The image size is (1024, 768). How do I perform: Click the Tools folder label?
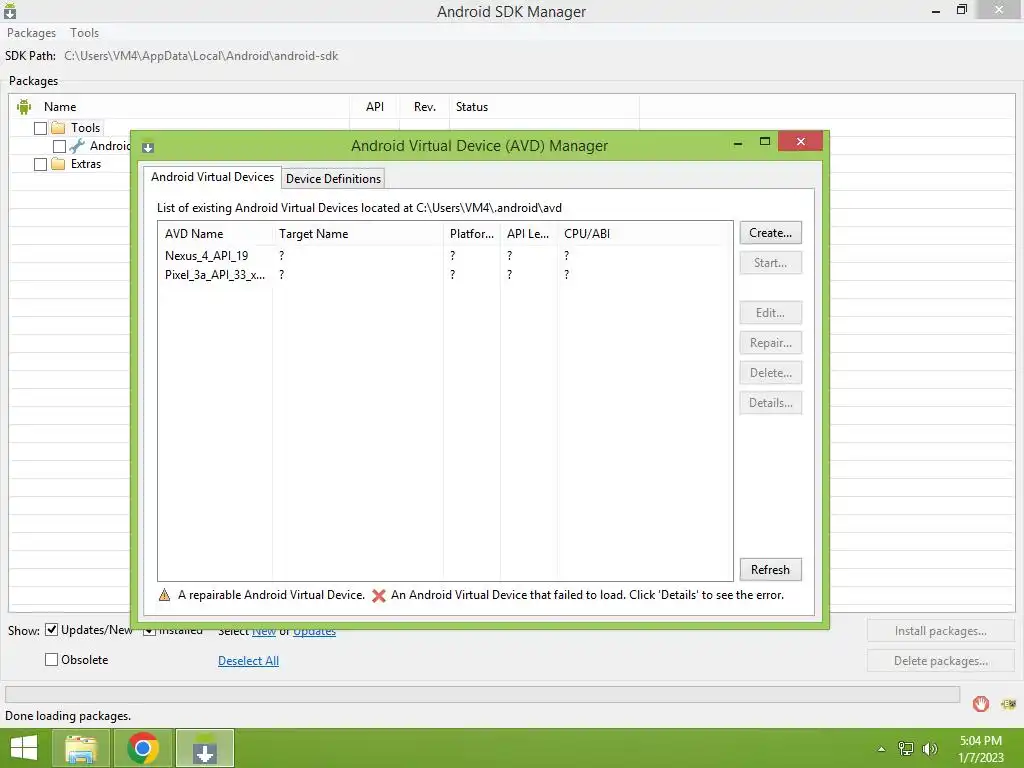(x=86, y=128)
